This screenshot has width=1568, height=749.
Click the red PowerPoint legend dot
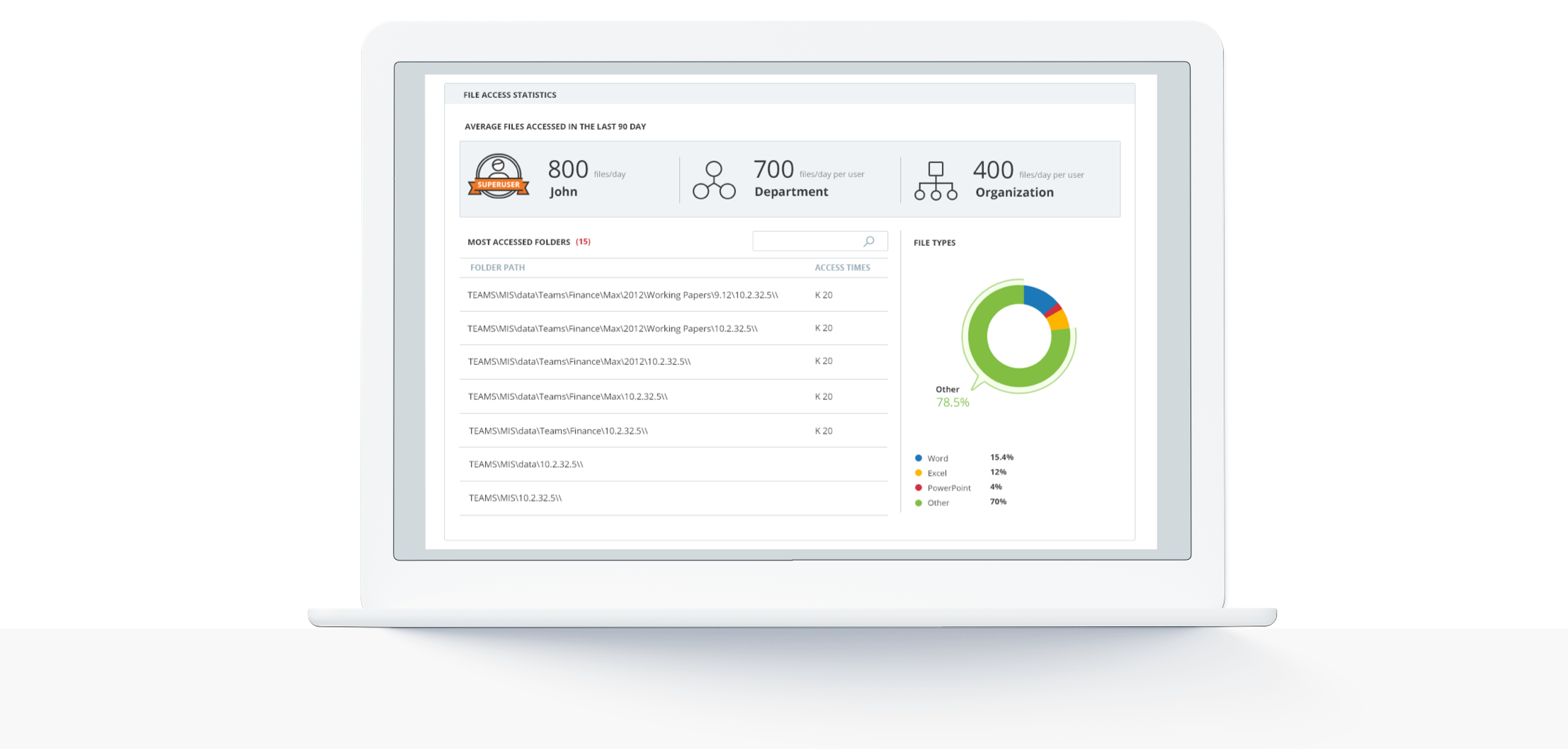click(919, 488)
